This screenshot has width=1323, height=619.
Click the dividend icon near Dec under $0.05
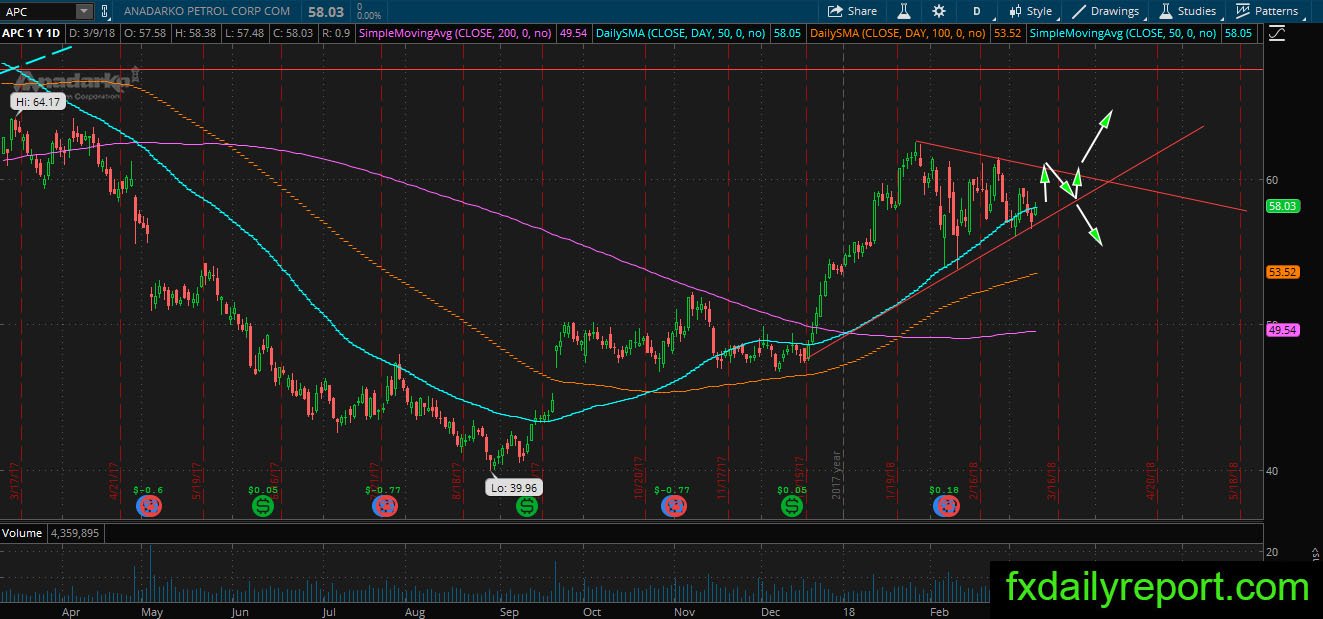792,507
